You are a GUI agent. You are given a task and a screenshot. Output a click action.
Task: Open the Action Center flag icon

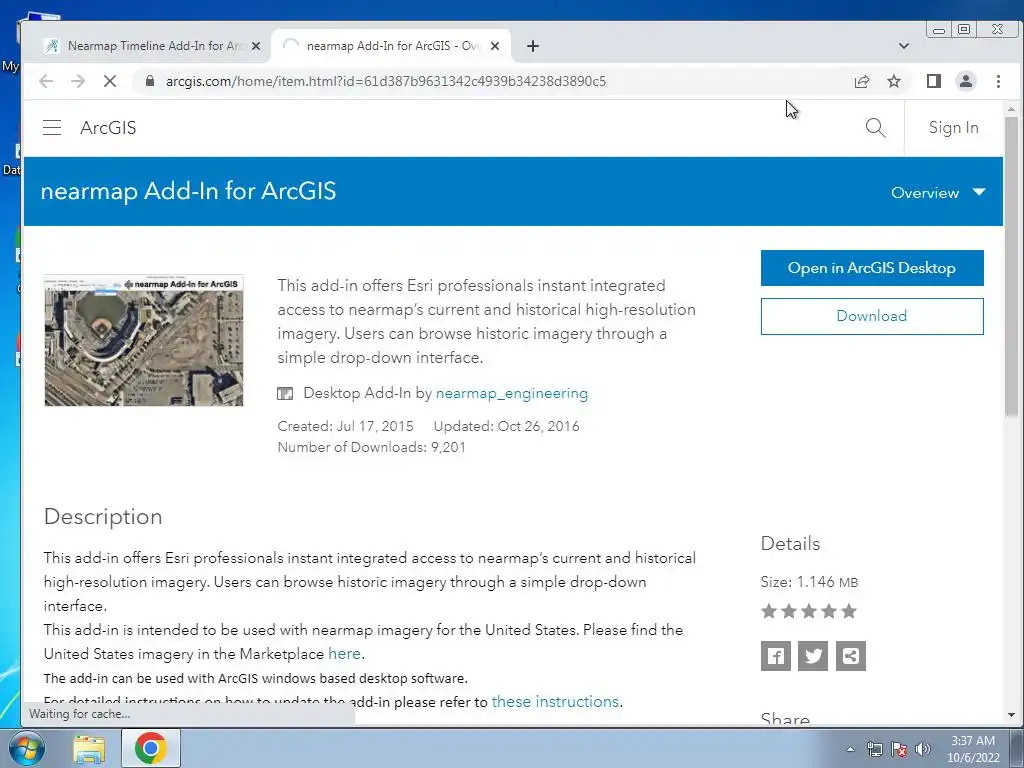tap(899, 749)
